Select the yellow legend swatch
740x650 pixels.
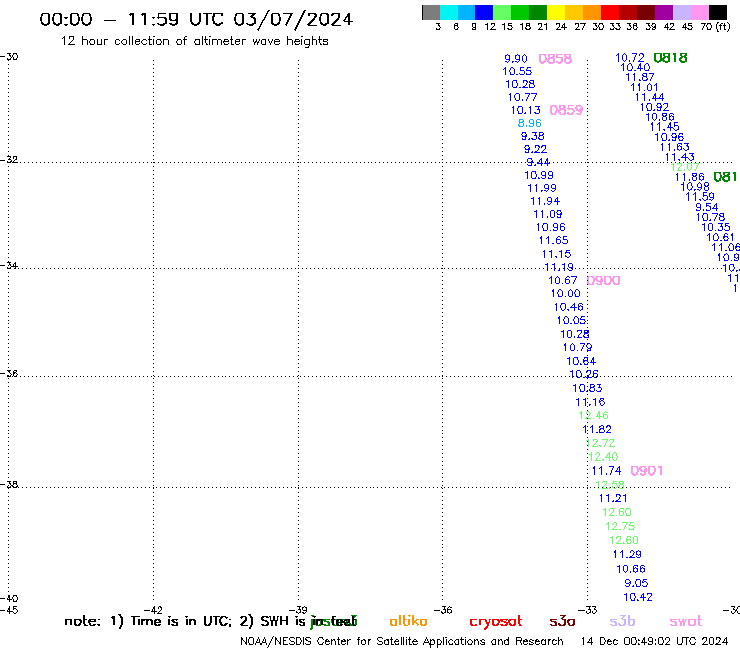tap(556, 12)
